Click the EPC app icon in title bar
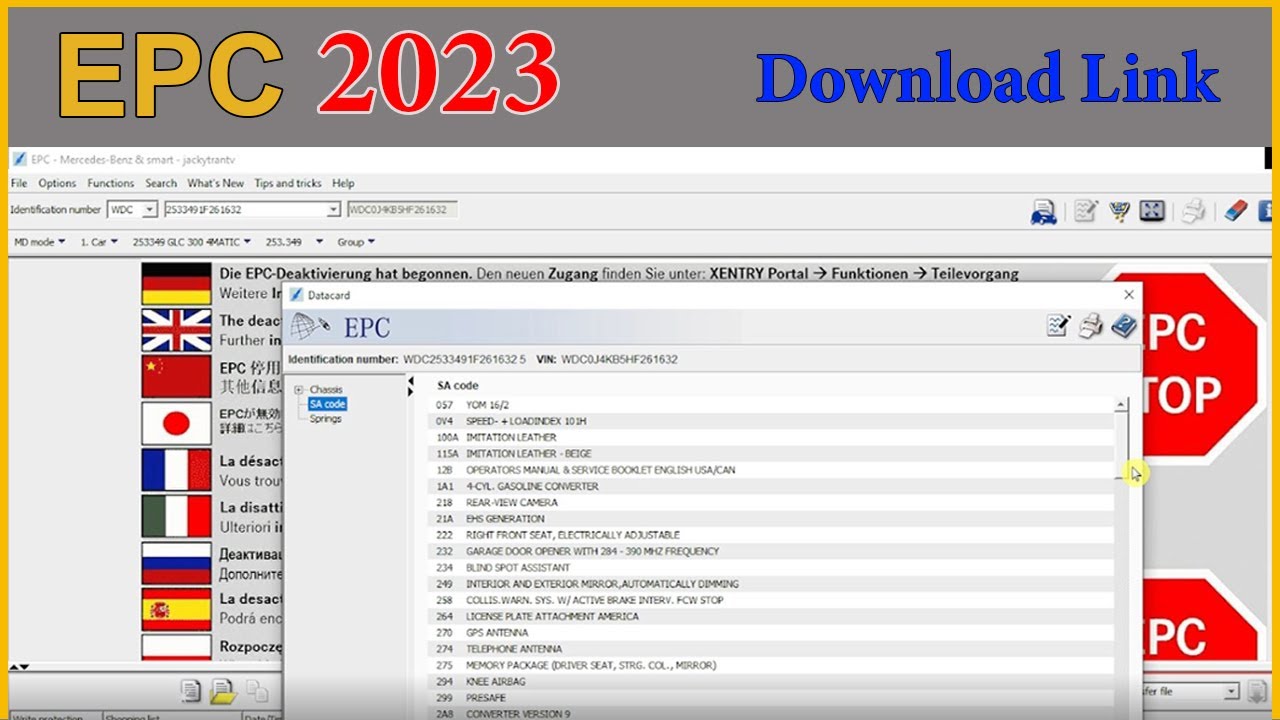The image size is (1280, 720). 19,159
